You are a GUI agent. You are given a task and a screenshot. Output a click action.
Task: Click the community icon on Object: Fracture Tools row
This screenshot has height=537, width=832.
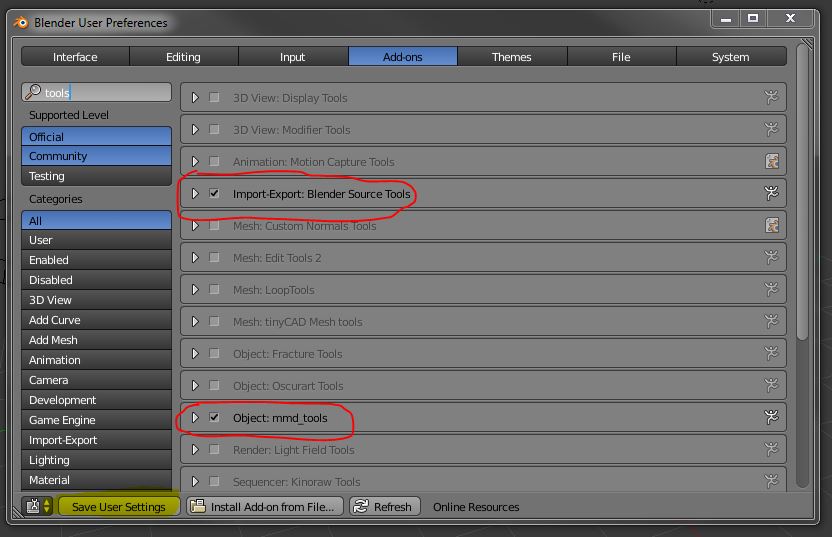click(772, 353)
